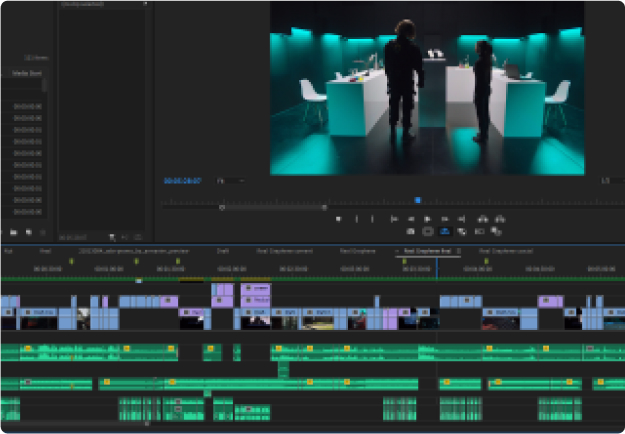Viewport: 625px width, 434px height.
Task: Step forward one frame in Program monitor
Action: point(443,218)
